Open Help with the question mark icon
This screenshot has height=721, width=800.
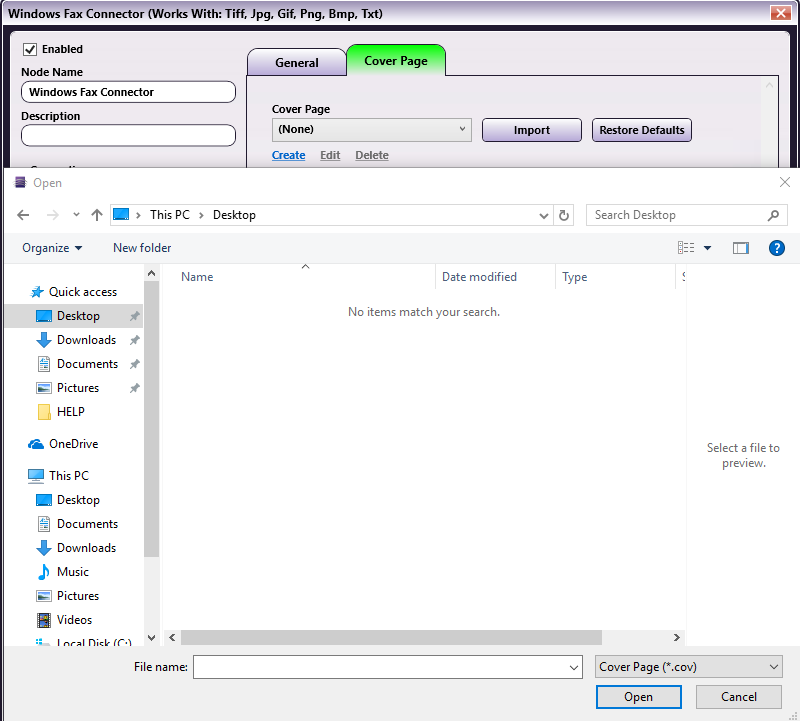tap(777, 248)
